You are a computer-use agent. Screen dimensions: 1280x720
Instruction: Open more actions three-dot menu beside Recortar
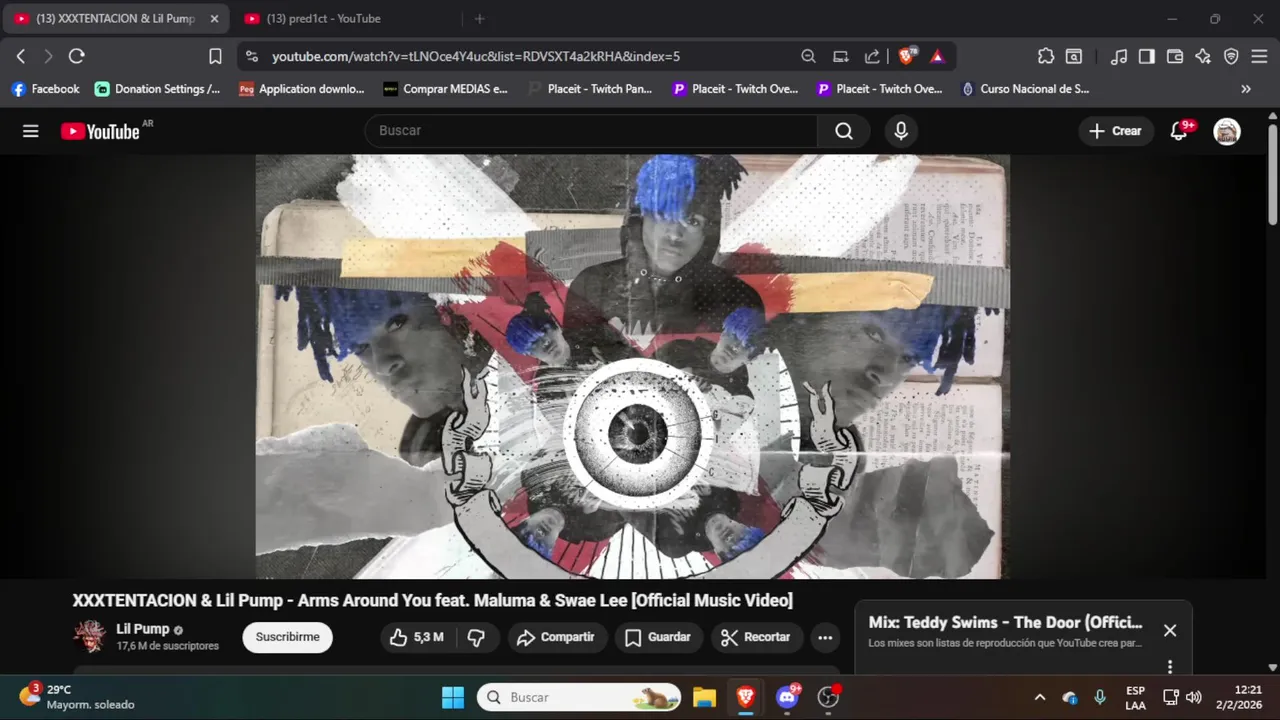[825, 637]
